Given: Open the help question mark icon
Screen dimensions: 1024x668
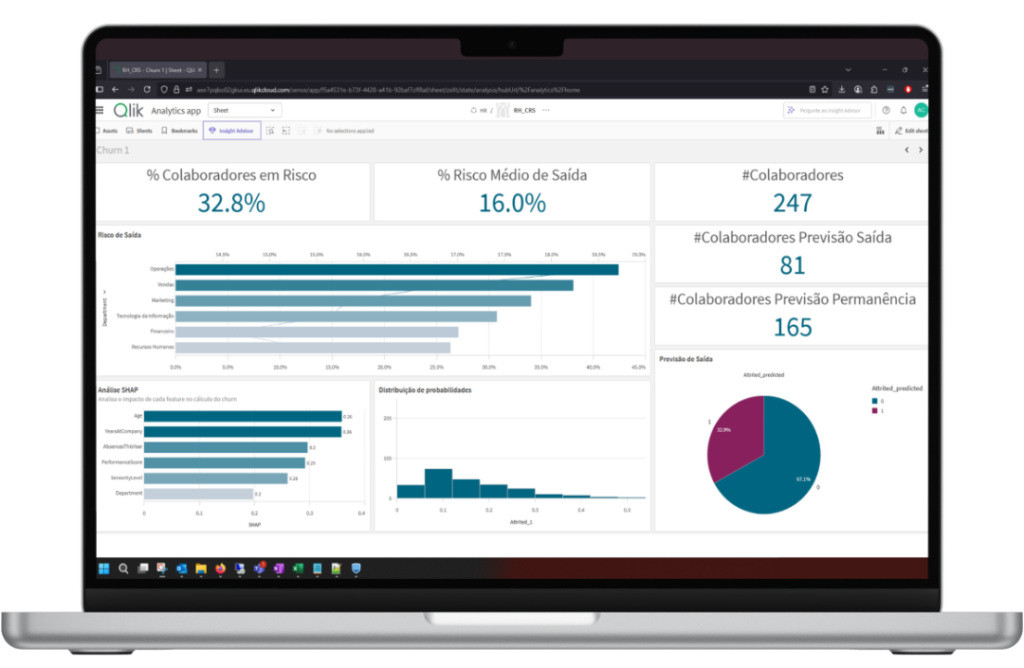Looking at the screenshot, I should [x=886, y=110].
